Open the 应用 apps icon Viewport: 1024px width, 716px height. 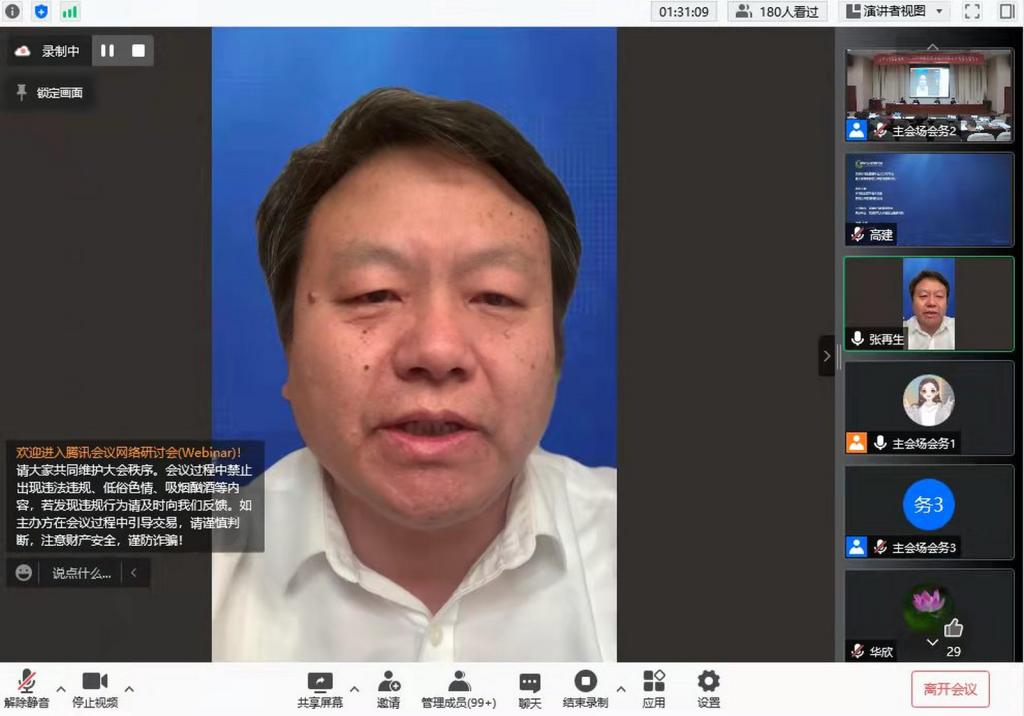(654, 683)
